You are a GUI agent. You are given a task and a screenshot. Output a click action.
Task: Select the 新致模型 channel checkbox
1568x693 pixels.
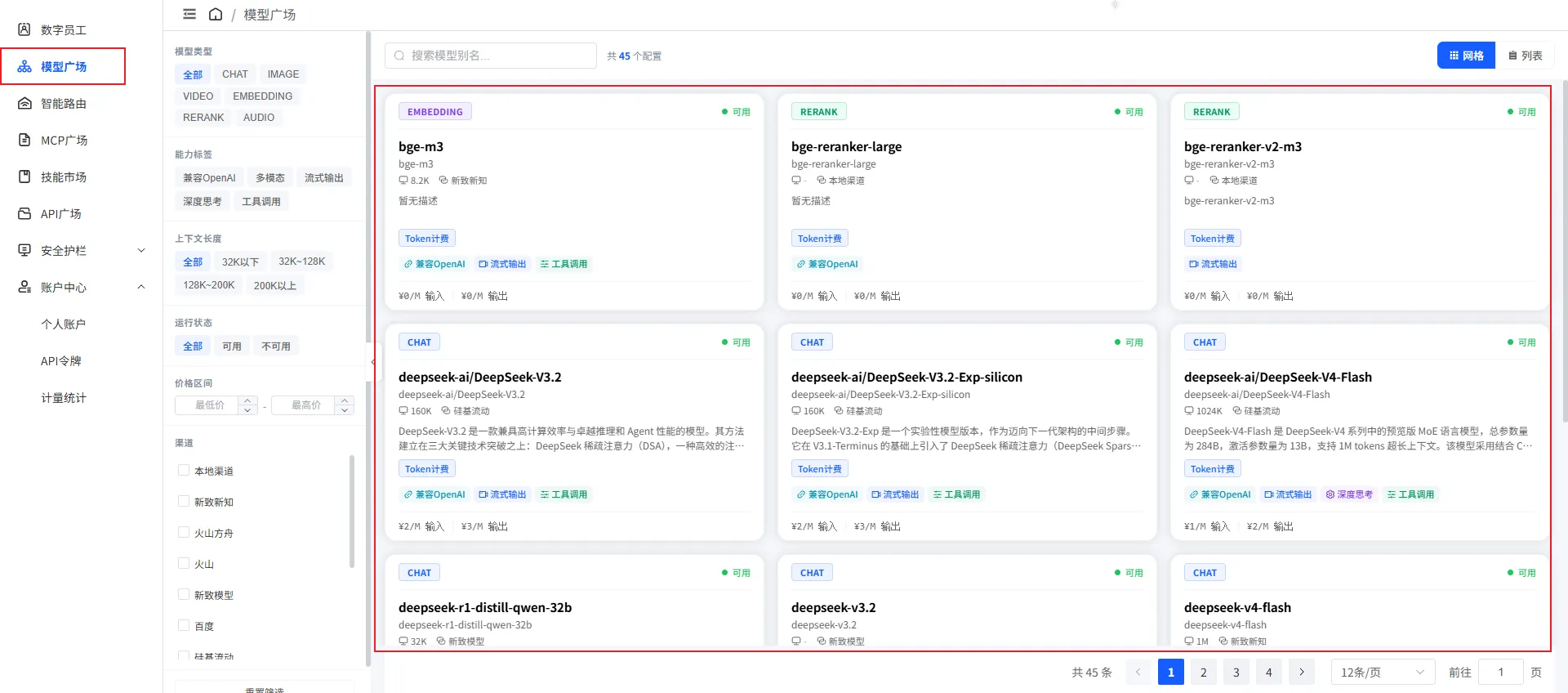pyautogui.click(x=184, y=594)
